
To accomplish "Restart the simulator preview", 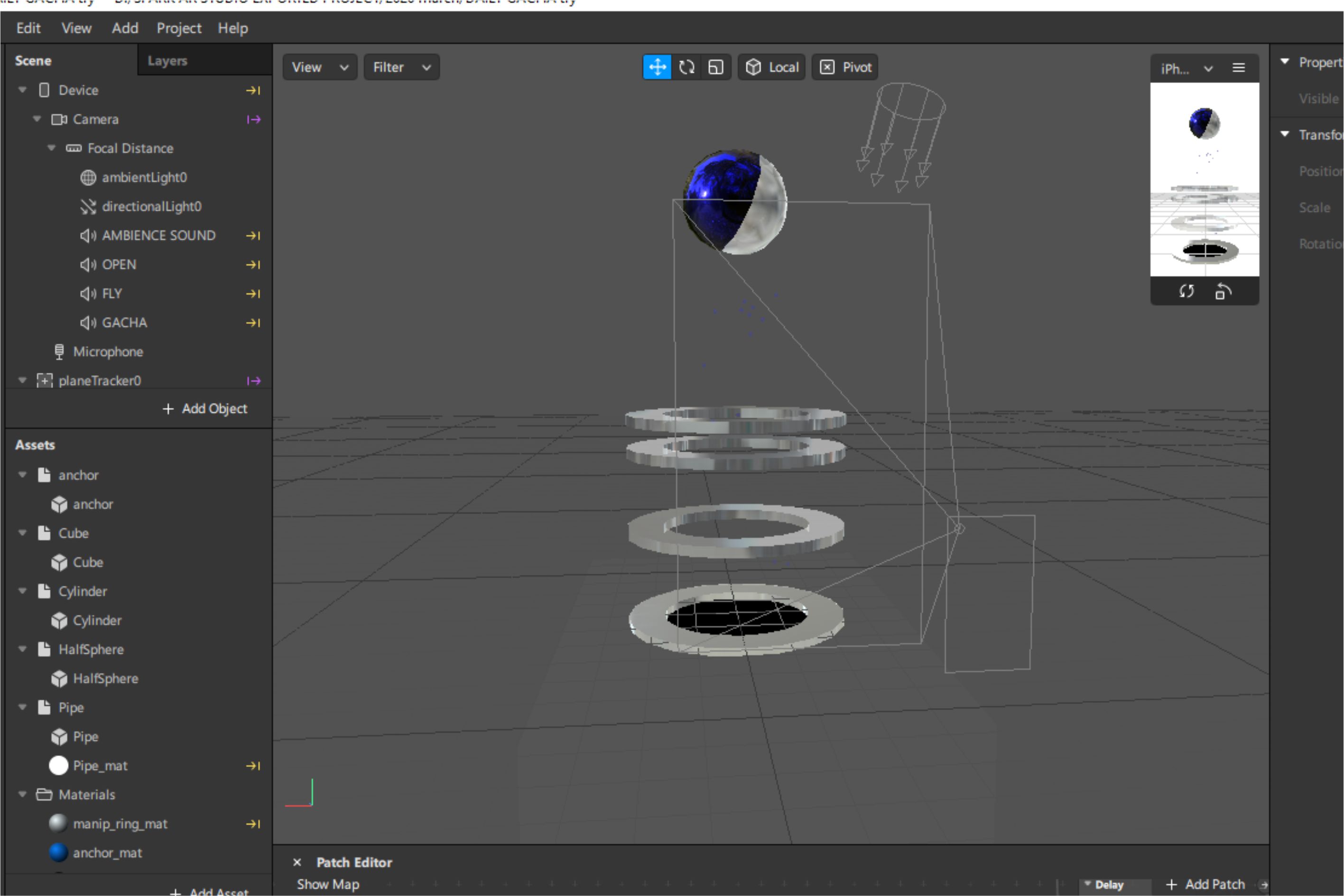I will coord(1186,291).
